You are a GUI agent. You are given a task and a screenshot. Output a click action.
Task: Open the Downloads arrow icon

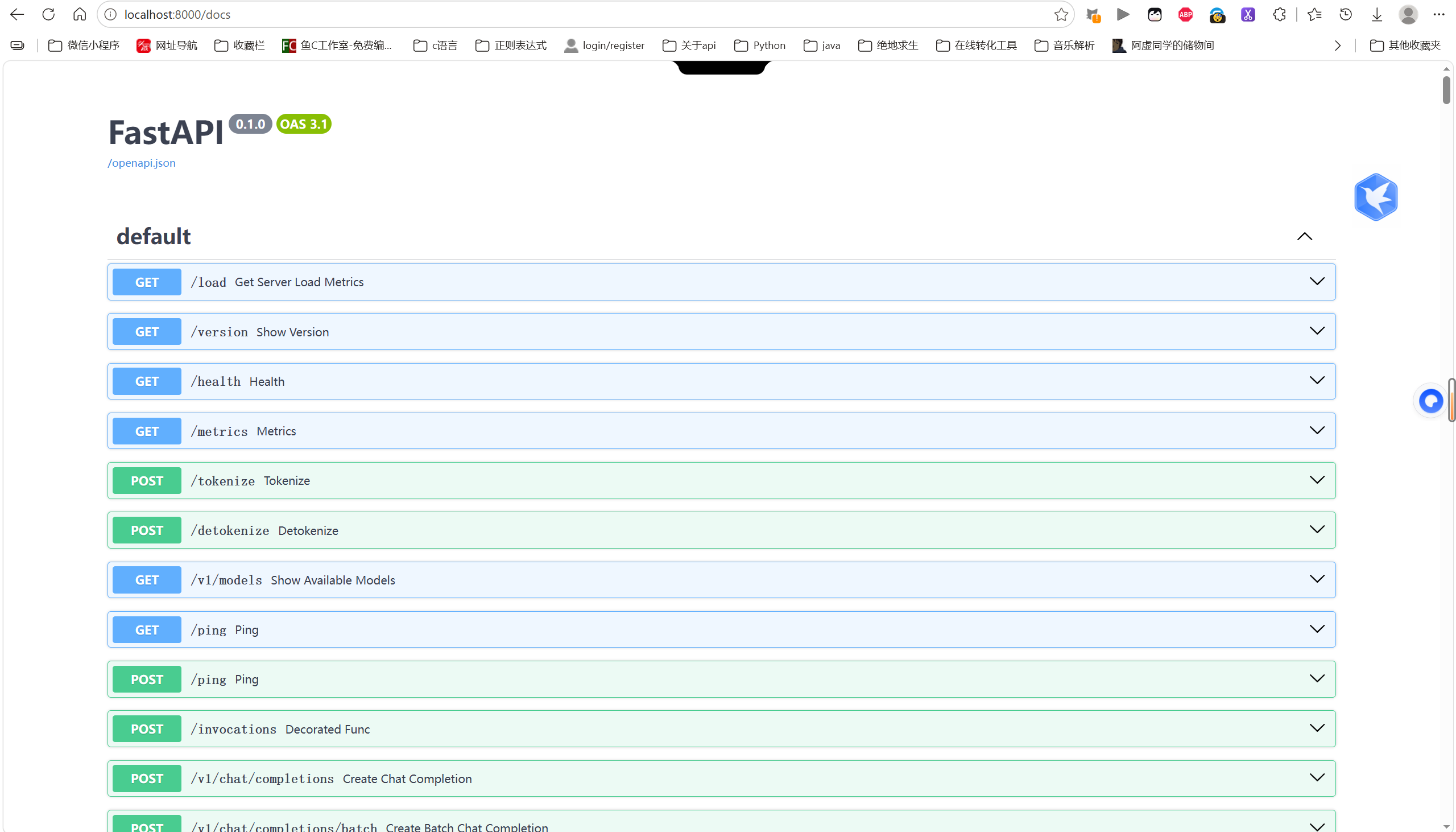(1376, 14)
